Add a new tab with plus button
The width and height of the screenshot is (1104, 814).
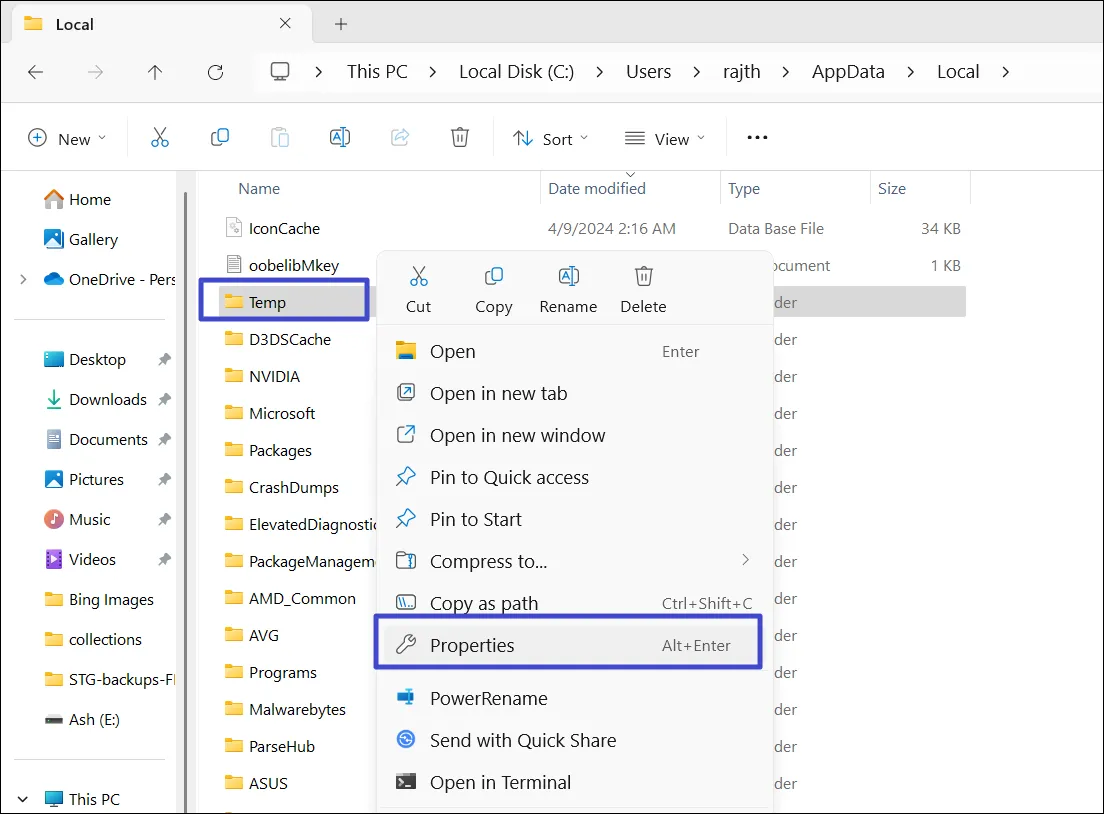(341, 24)
